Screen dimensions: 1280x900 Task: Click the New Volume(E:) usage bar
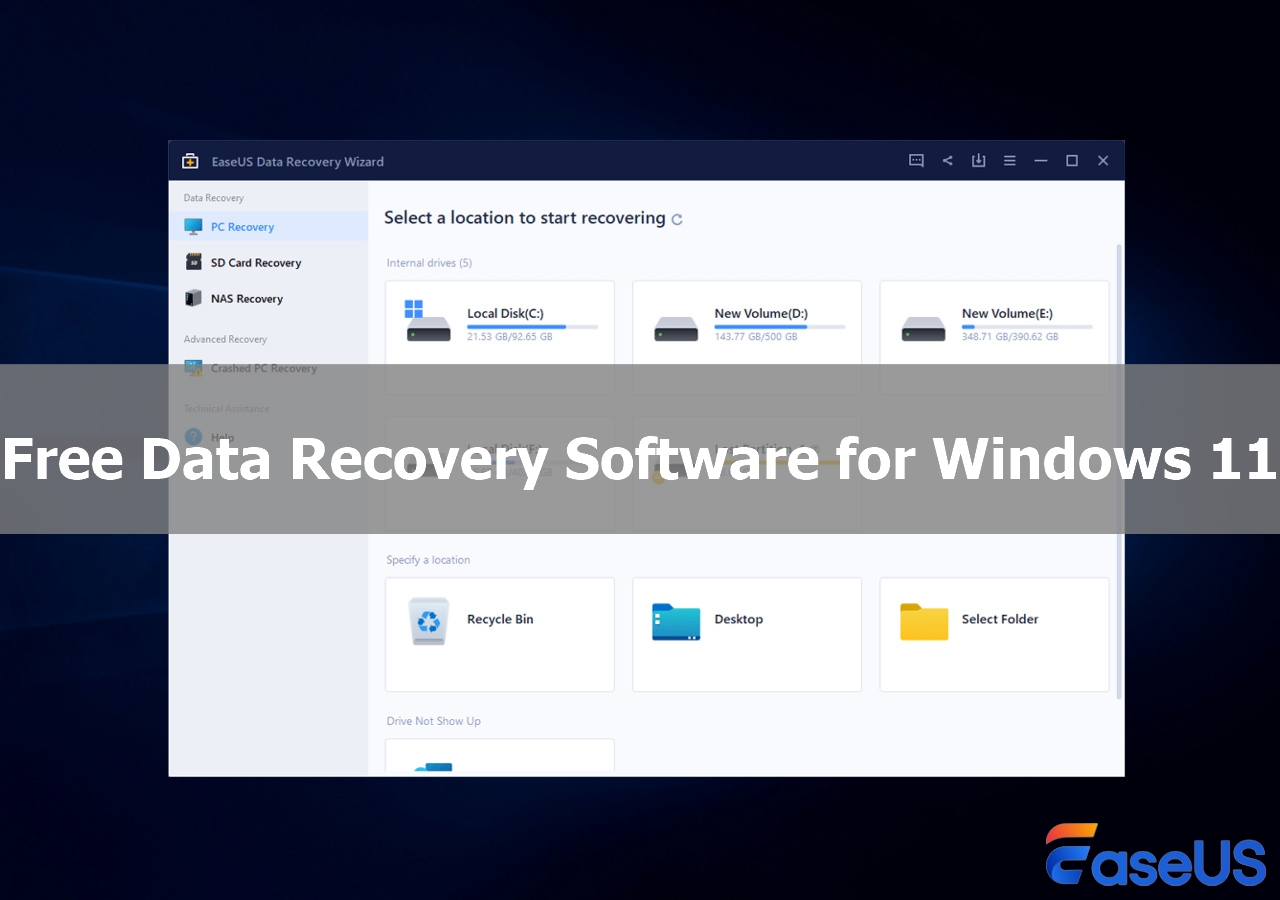pos(1027,327)
